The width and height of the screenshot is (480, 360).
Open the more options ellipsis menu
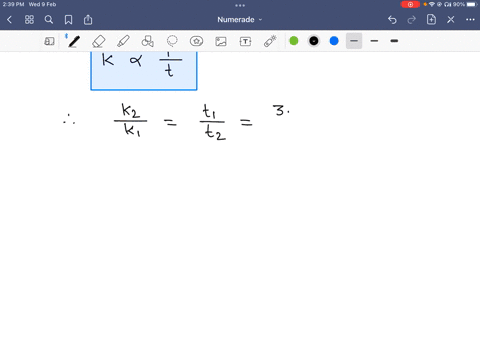tap(470, 20)
